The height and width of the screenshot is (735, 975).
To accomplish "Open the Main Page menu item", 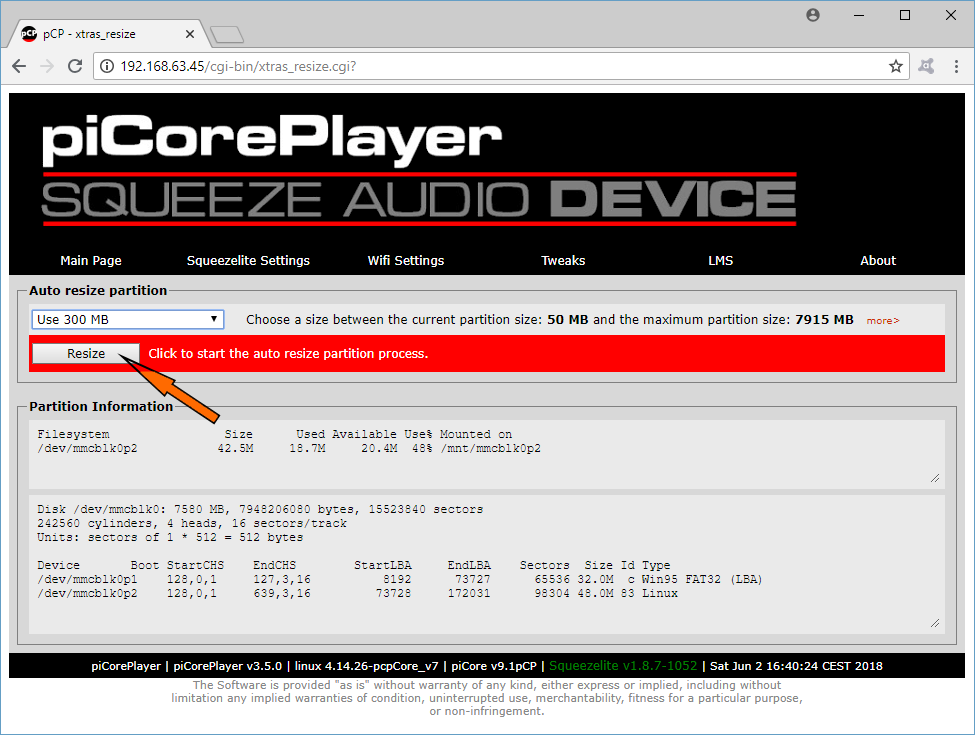I will pos(91,261).
